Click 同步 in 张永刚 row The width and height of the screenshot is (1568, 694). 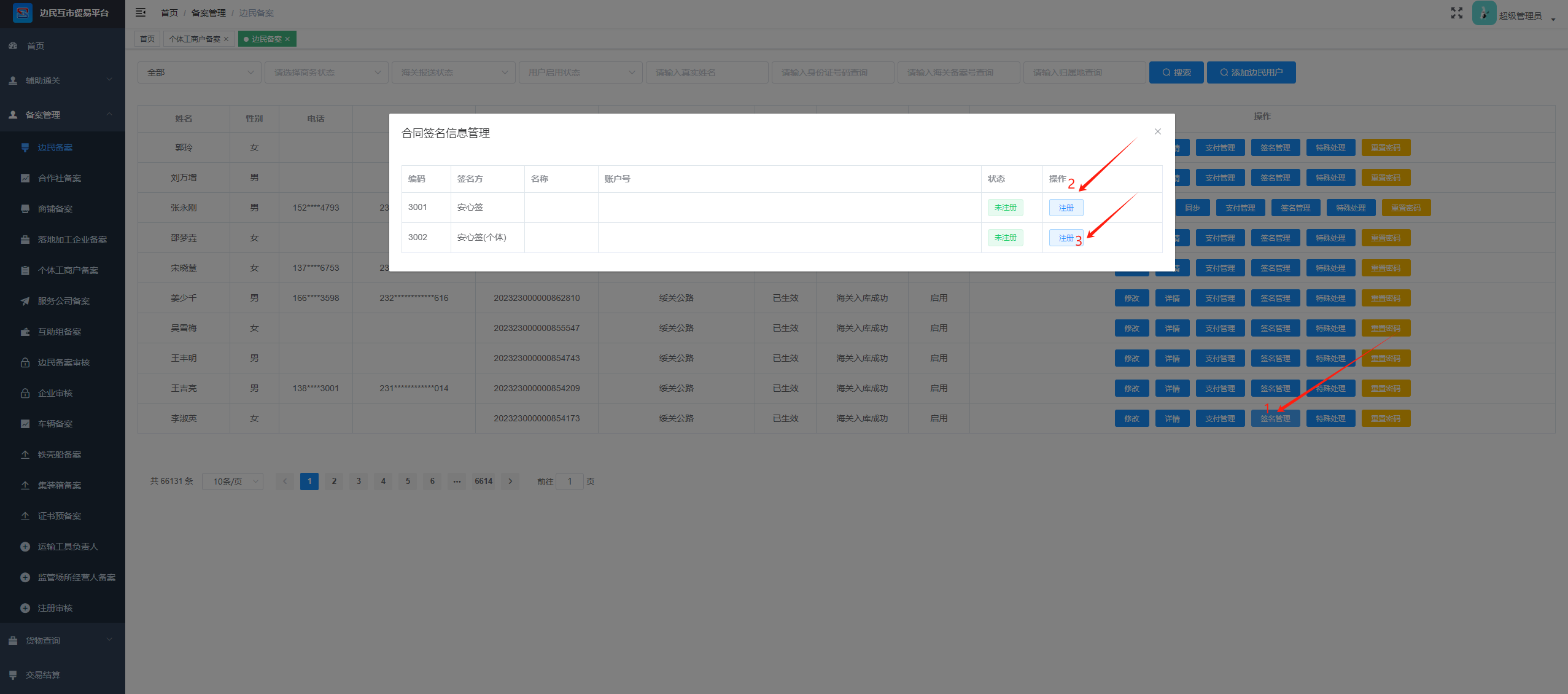pyautogui.click(x=1193, y=208)
